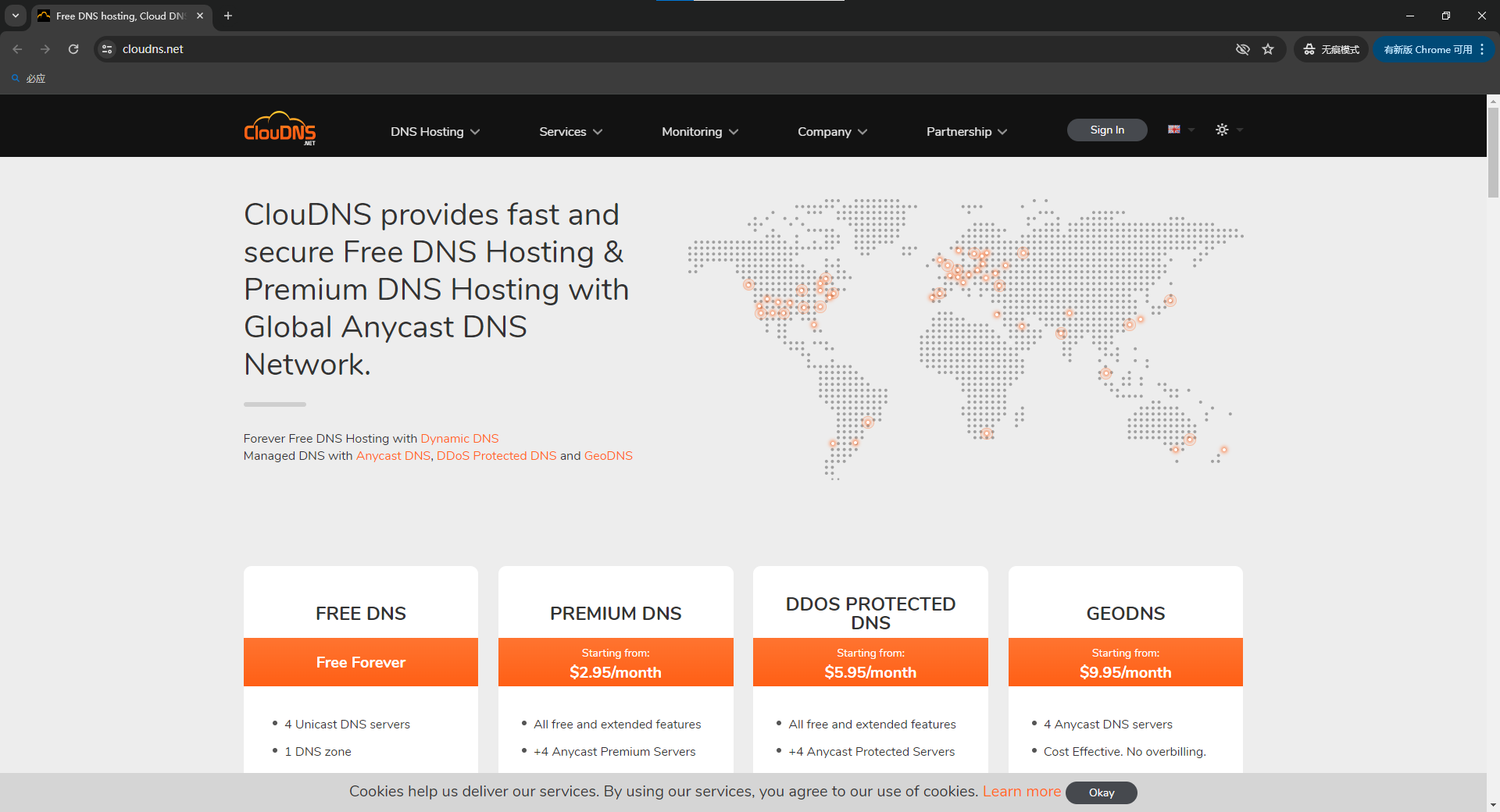Screen dimensions: 1500x812
Task: Click '+4 Anycast Protected Servers' text
Action: [872, 752]
